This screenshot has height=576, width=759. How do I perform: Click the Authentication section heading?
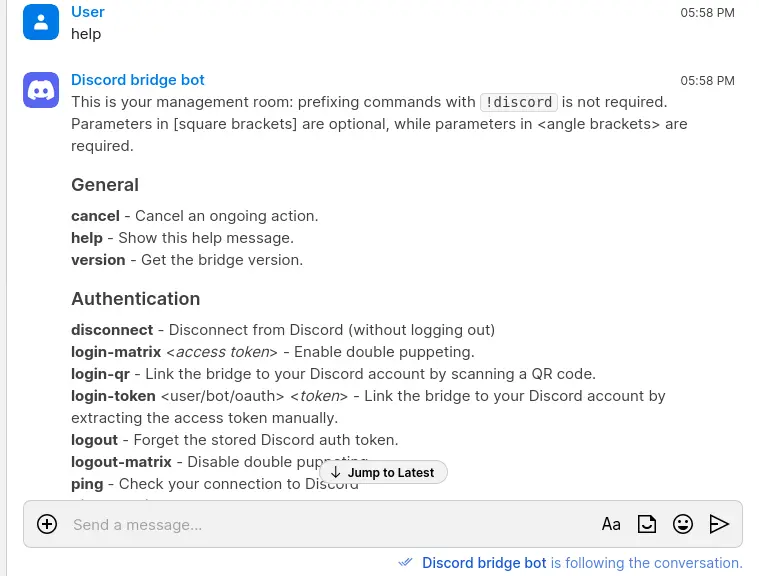point(136,299)
